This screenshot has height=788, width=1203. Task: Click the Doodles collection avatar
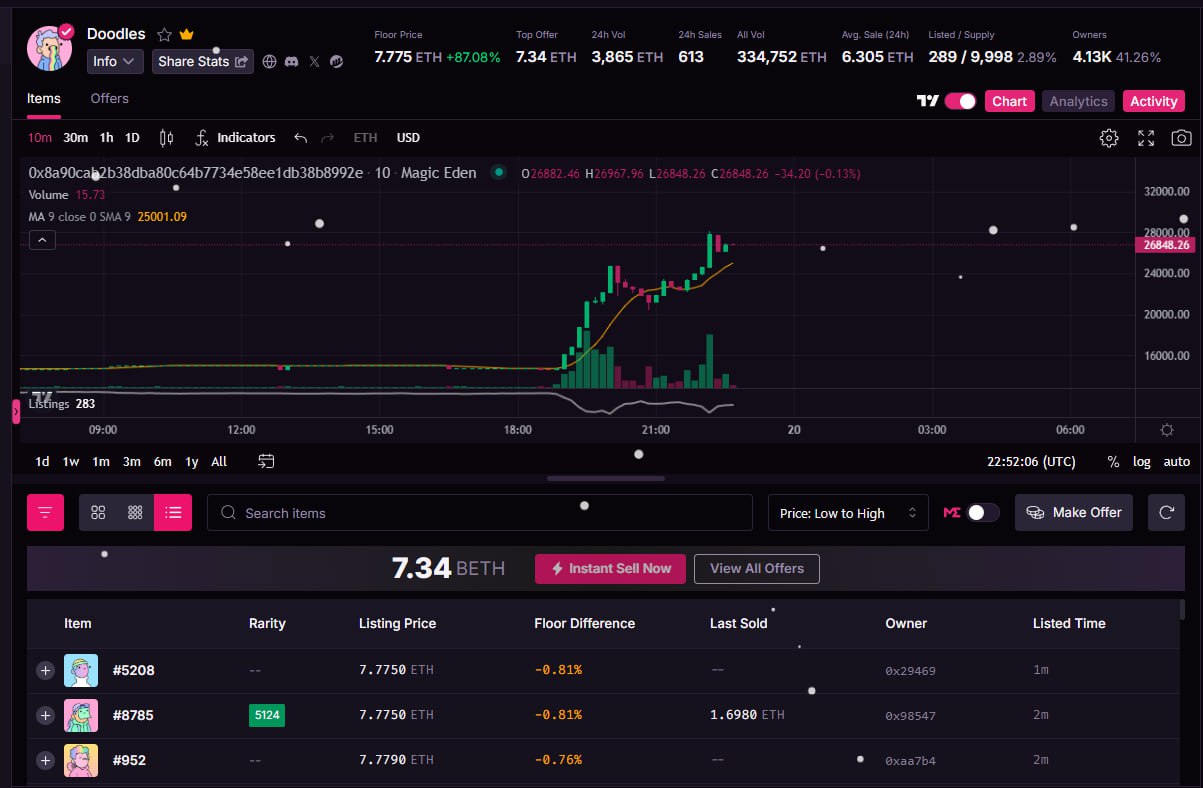click(50, 47)
